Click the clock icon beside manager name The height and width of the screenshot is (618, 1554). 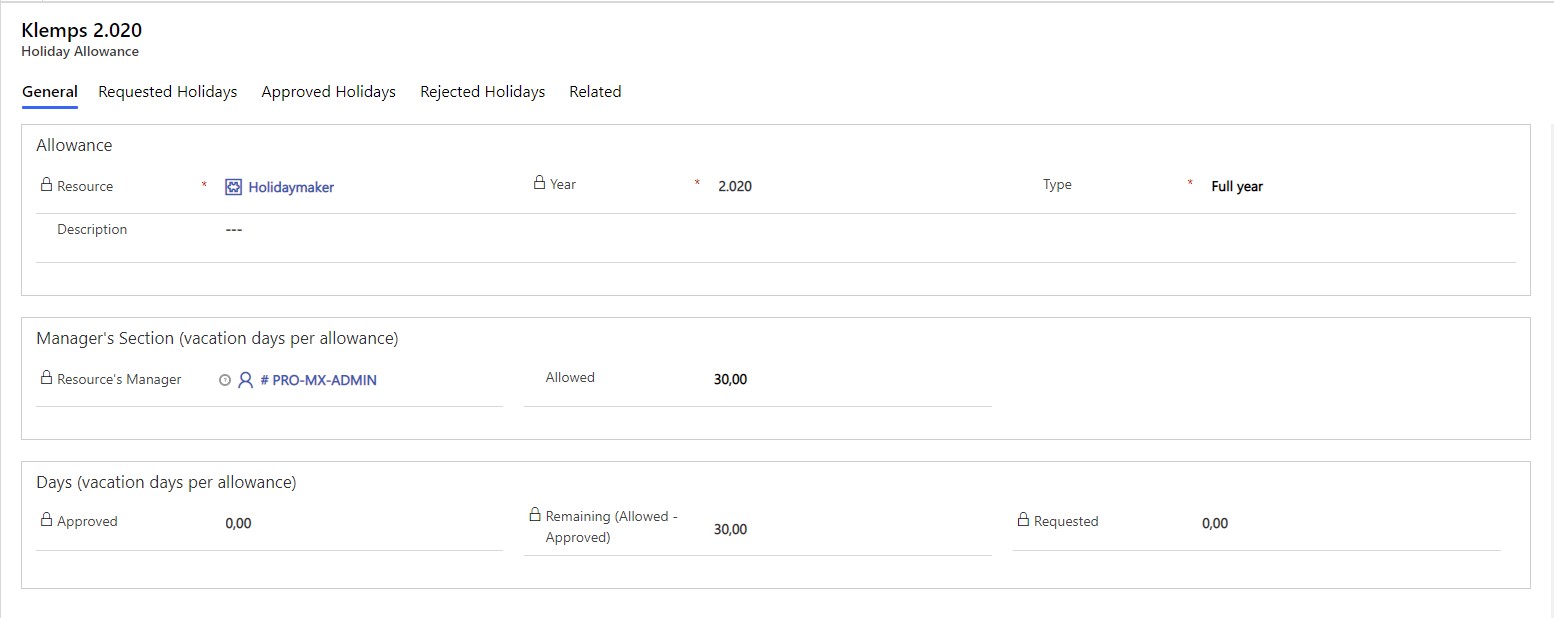coord(224,380)
